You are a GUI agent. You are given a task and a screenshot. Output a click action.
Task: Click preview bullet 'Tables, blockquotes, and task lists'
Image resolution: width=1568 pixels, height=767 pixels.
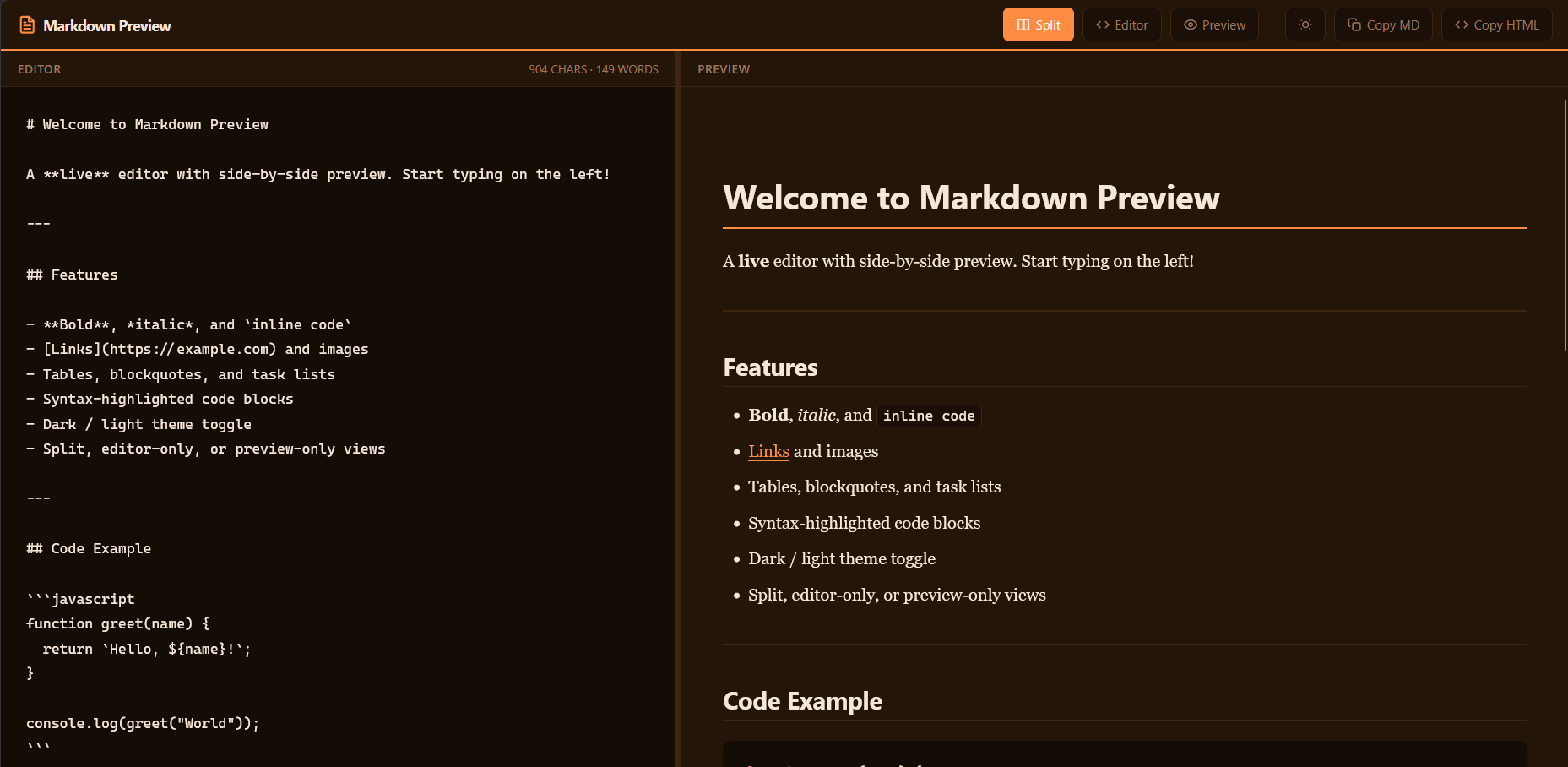point(874,487)
